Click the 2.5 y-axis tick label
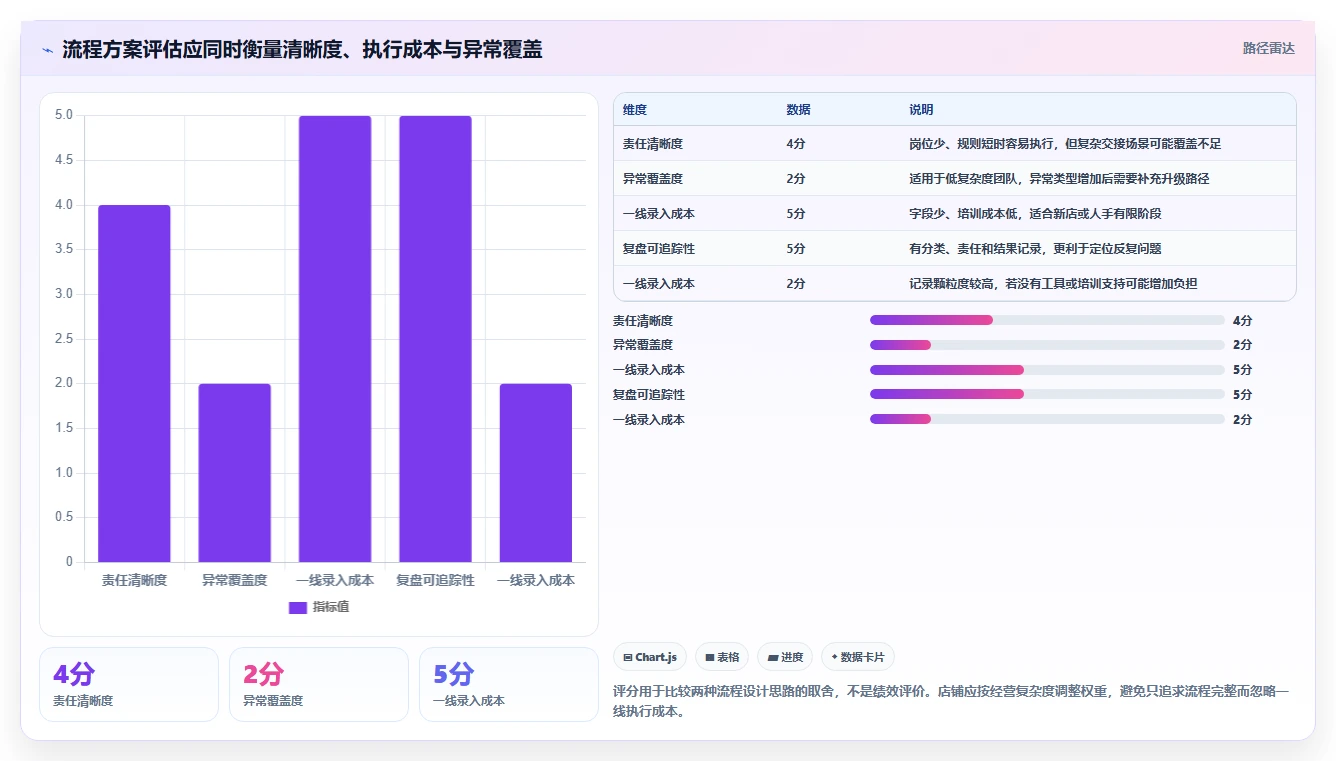This screenshot has height=761, width=1336. point(64,339)
